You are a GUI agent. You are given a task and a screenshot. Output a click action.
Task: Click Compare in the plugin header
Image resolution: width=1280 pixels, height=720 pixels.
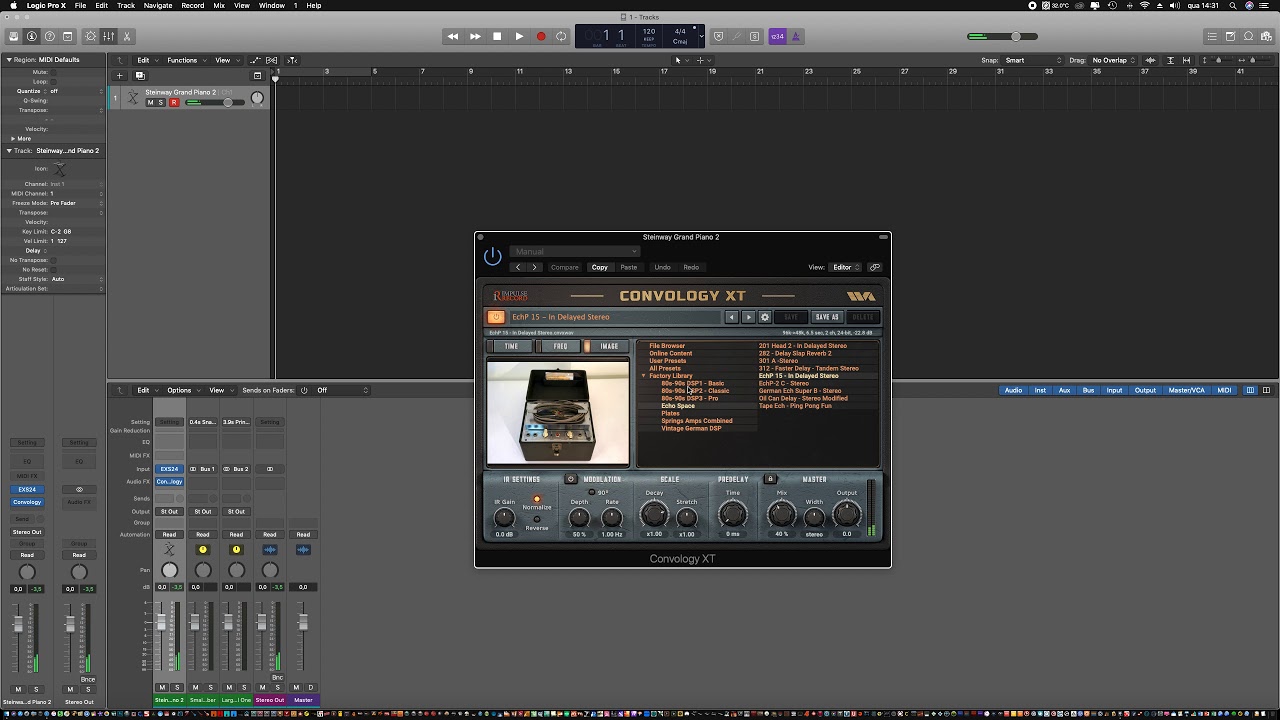(x=565, y=267)
